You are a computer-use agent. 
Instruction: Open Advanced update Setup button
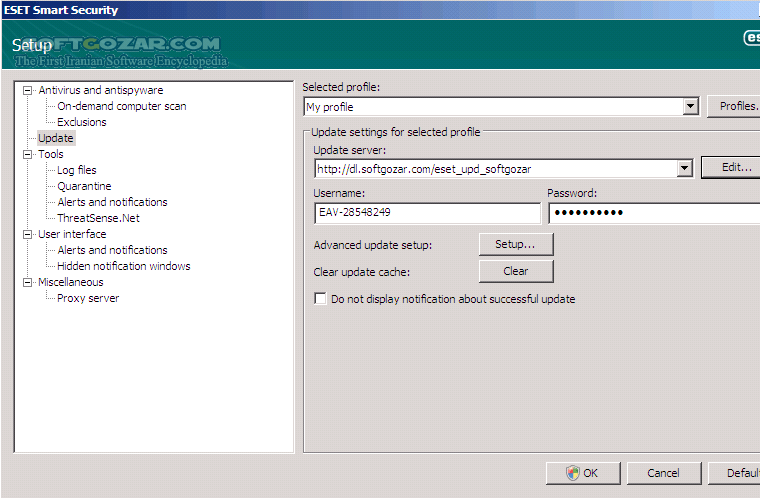[x=516, y=244]
